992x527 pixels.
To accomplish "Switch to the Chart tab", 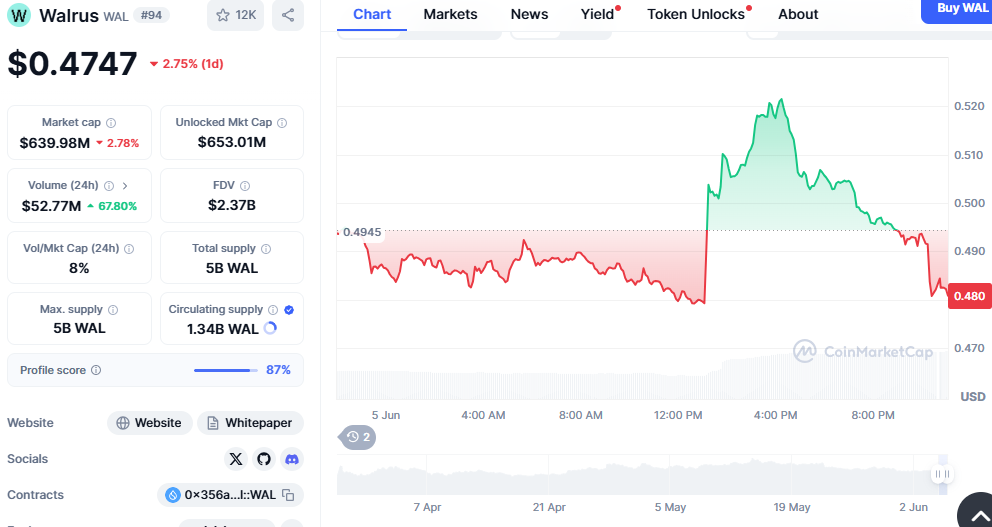I will pyautogui.click(x=372, y=14).
